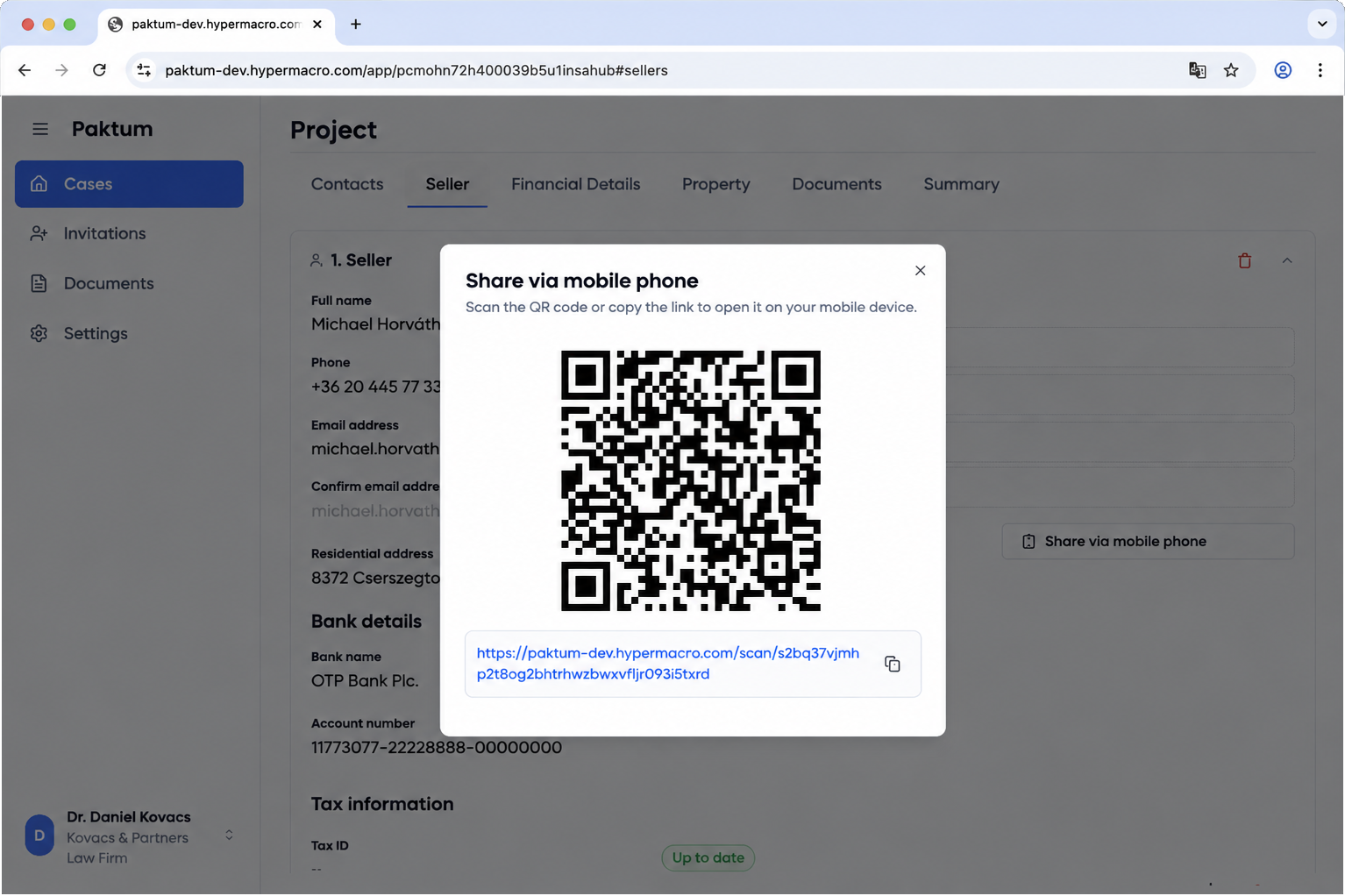Click the Paktum logo text
Image resolution: width=1345 pixels, height=896 pixels.
pos(112,129)
